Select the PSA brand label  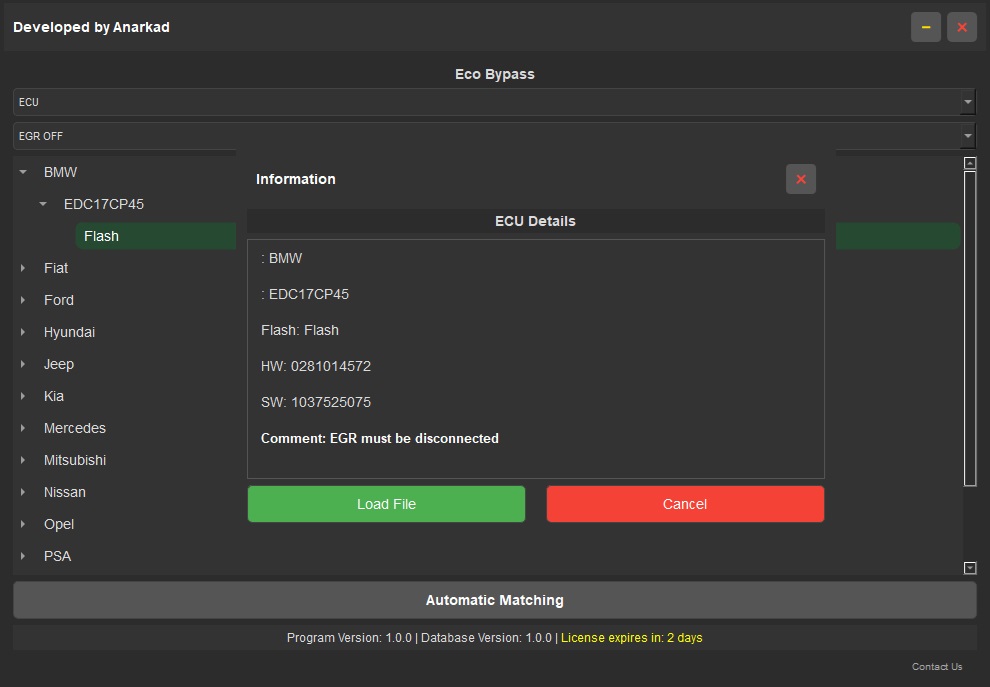(57, 556)
